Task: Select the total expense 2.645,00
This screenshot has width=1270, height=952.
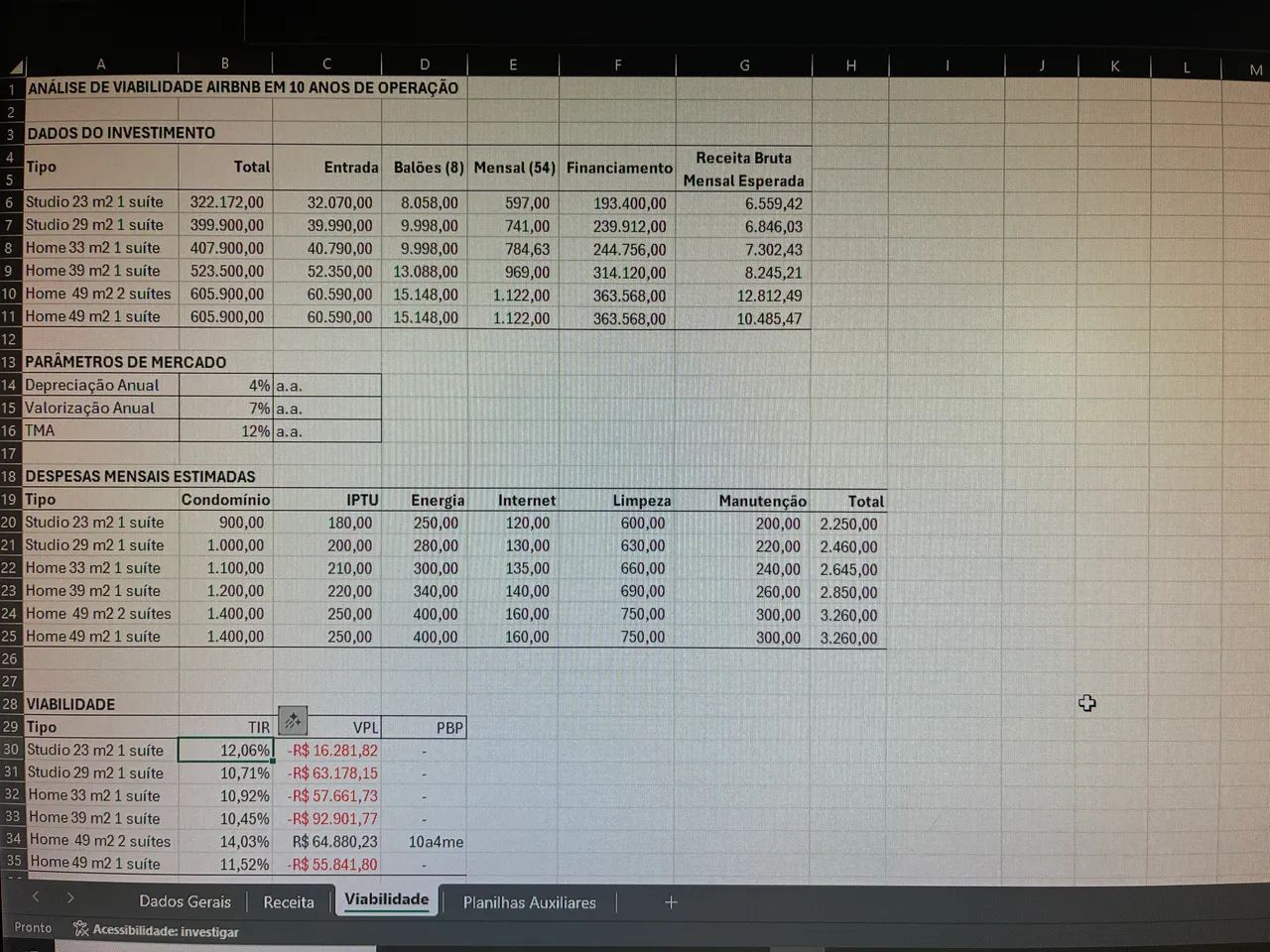Action: pyautogui.click(x=848, y=570)
